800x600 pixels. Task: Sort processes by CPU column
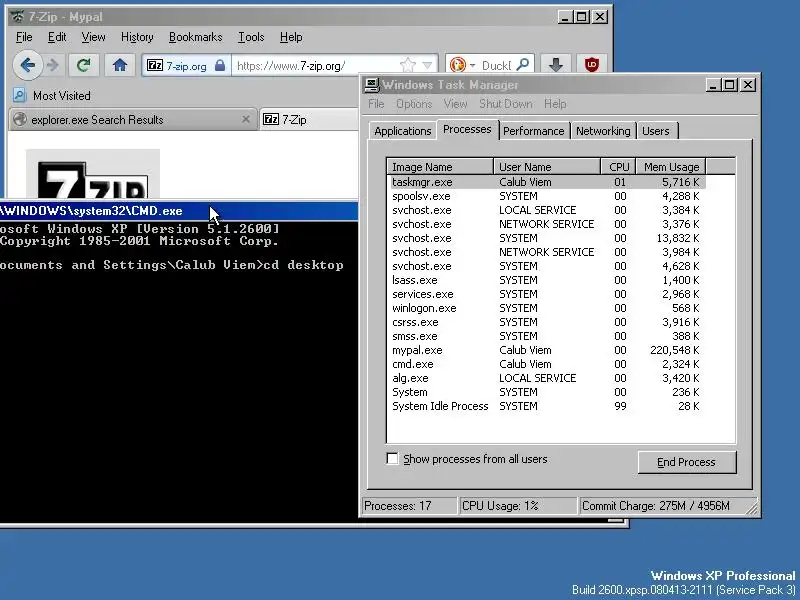click(x=619, y=167)
